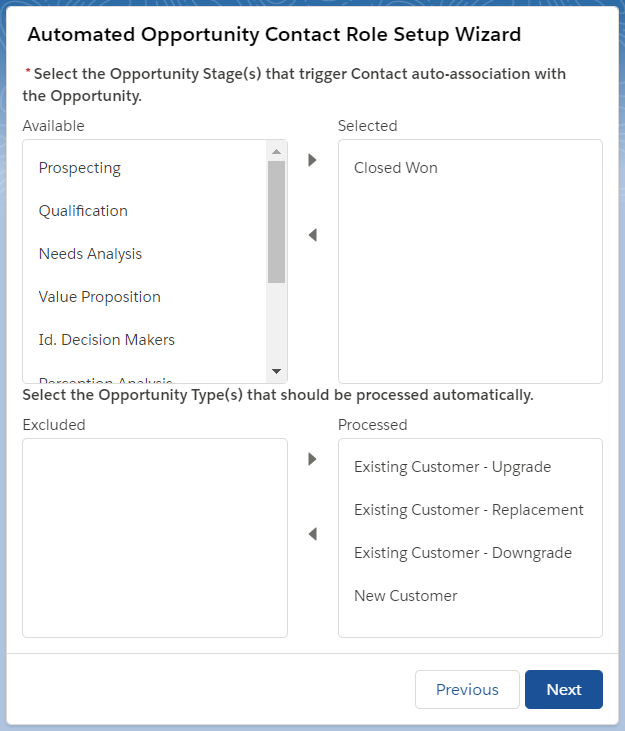Image resolution: width=625 pixels, height=731 pixels.
Task: Select Existing Customer - Upgrade type
Action: pos(452,467)
